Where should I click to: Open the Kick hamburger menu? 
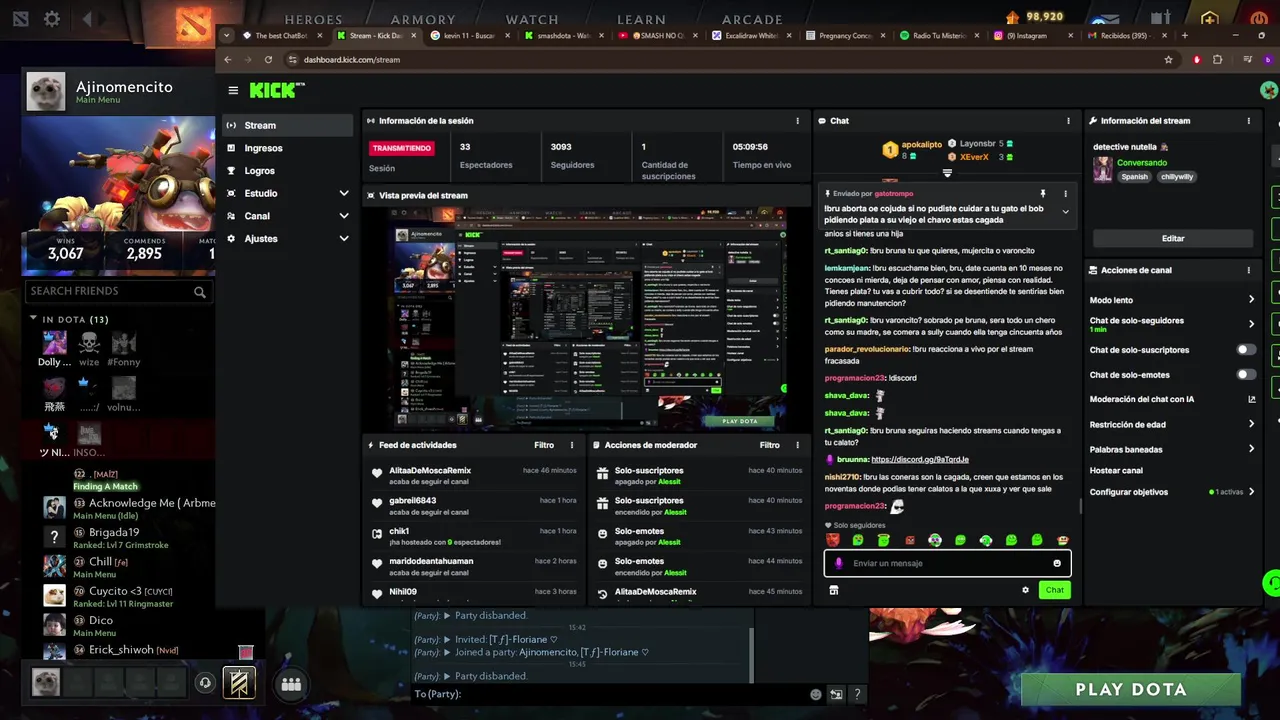pos(233,90)
